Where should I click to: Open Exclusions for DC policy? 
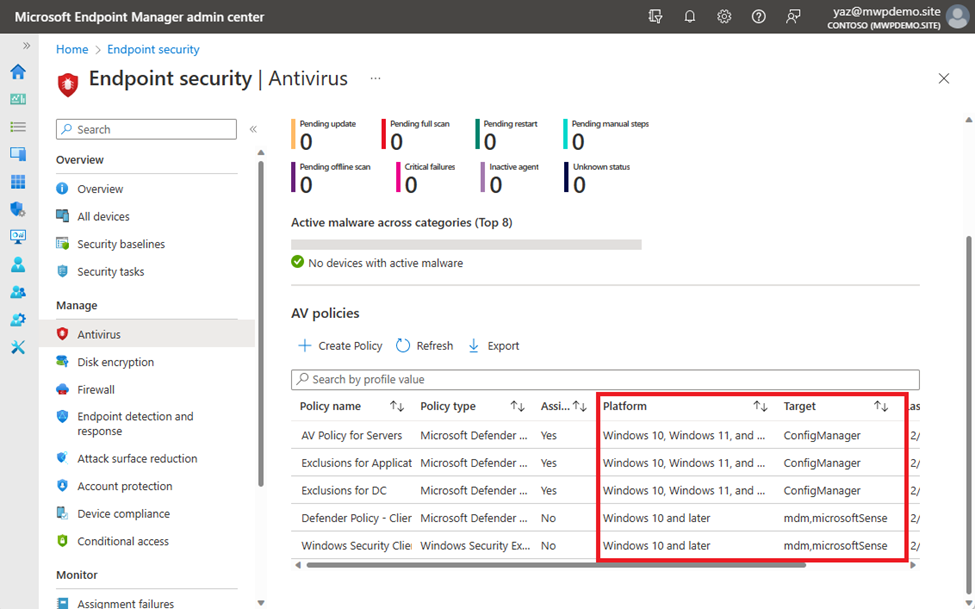[x=344, y=490]
